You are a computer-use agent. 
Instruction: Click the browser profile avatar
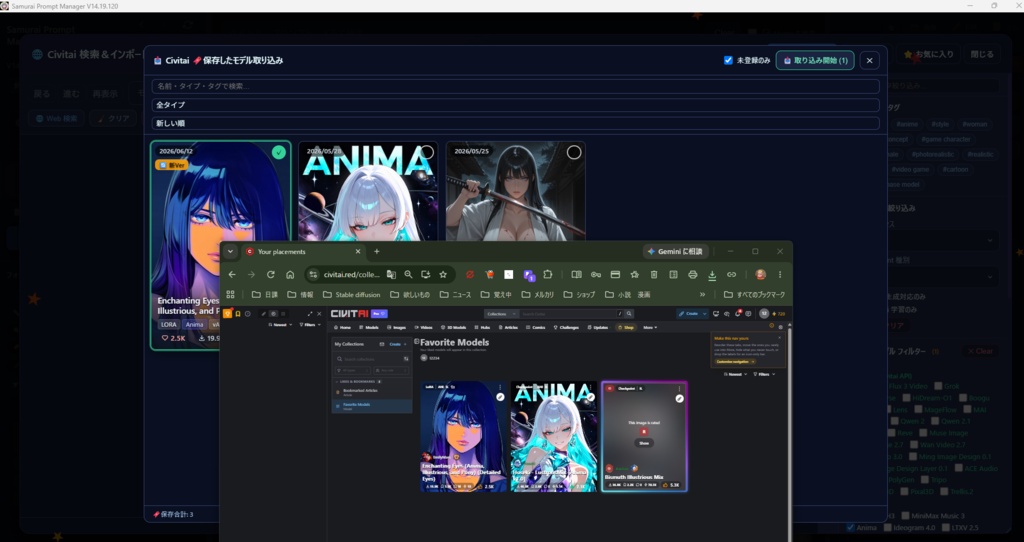coord(760,275)
